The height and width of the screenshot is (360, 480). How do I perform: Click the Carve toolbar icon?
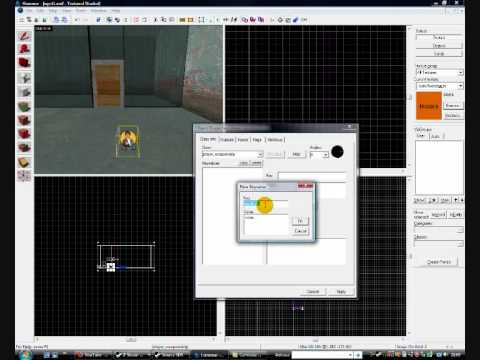click(x=99, y=20)
